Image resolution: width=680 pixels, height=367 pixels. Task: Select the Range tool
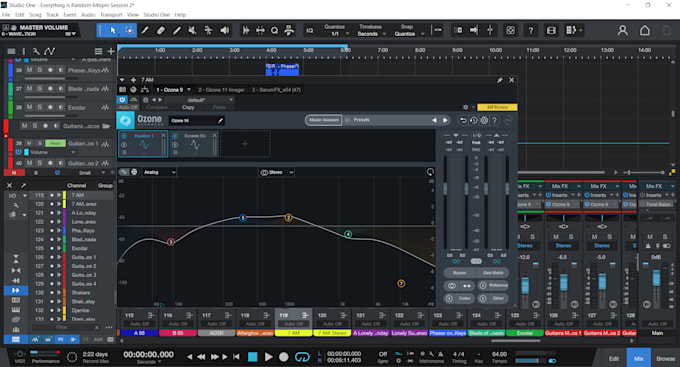click(129, 30)
